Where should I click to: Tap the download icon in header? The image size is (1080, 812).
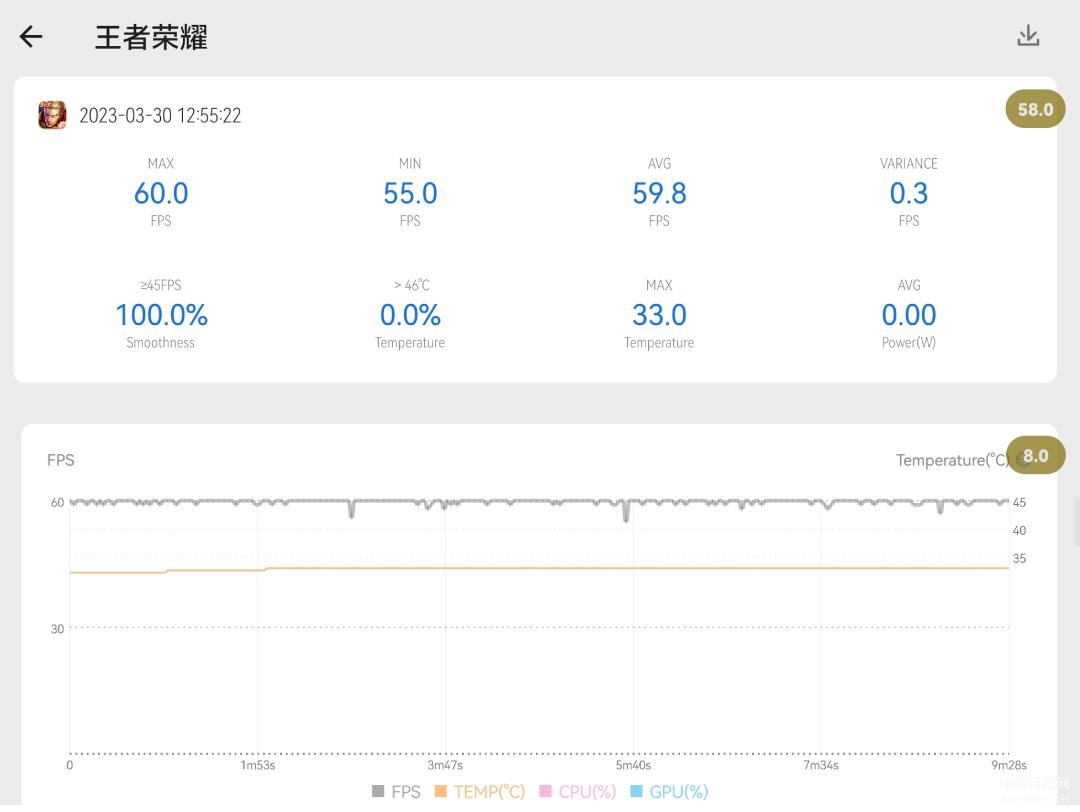[1028, 36]
